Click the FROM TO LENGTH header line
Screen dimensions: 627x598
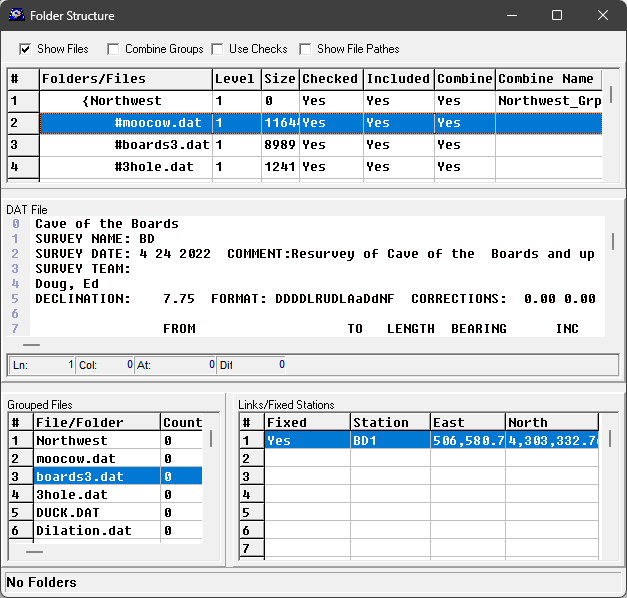point(371,329)
